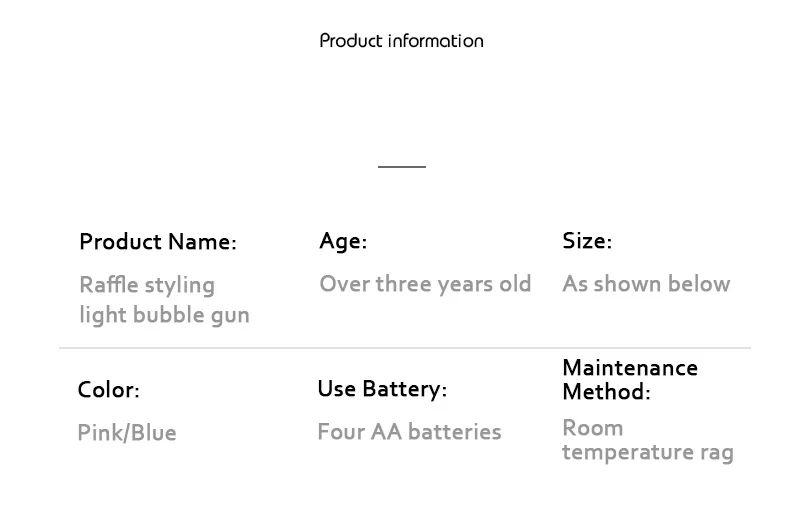Screen dimensions: 790x517
Task: Click the word 'information' in the top heading
Action: pos(435,41)
